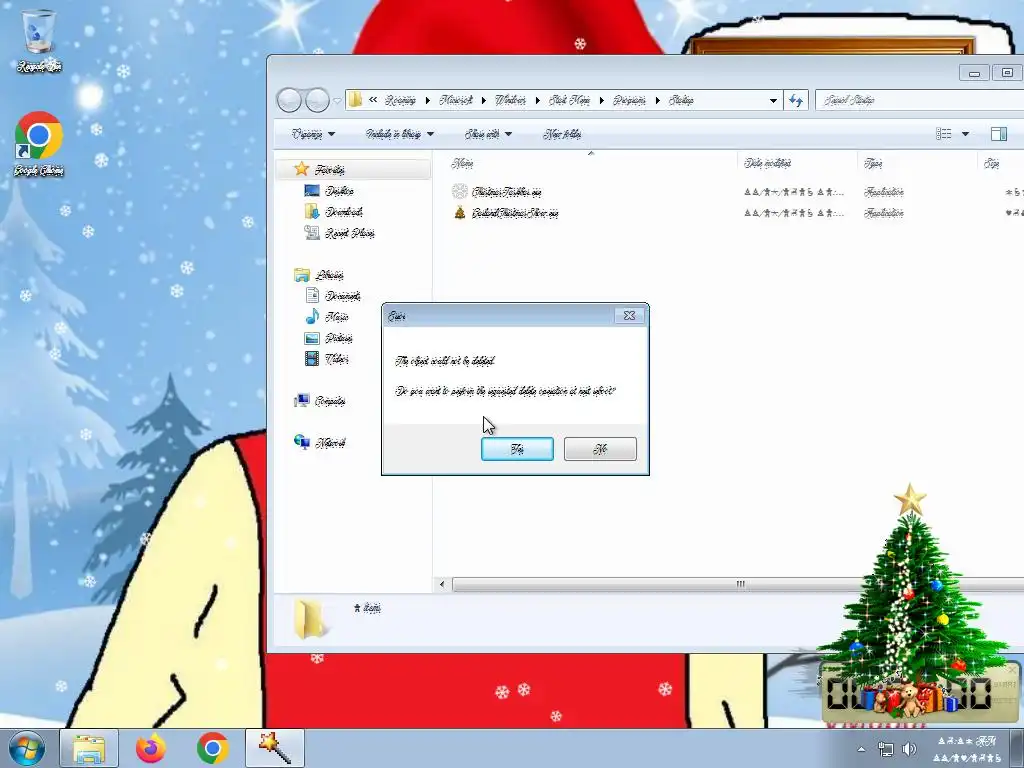Select the Windows breadcrumb in the address bar
1024x768 pixels.
(x=510, y=100)
